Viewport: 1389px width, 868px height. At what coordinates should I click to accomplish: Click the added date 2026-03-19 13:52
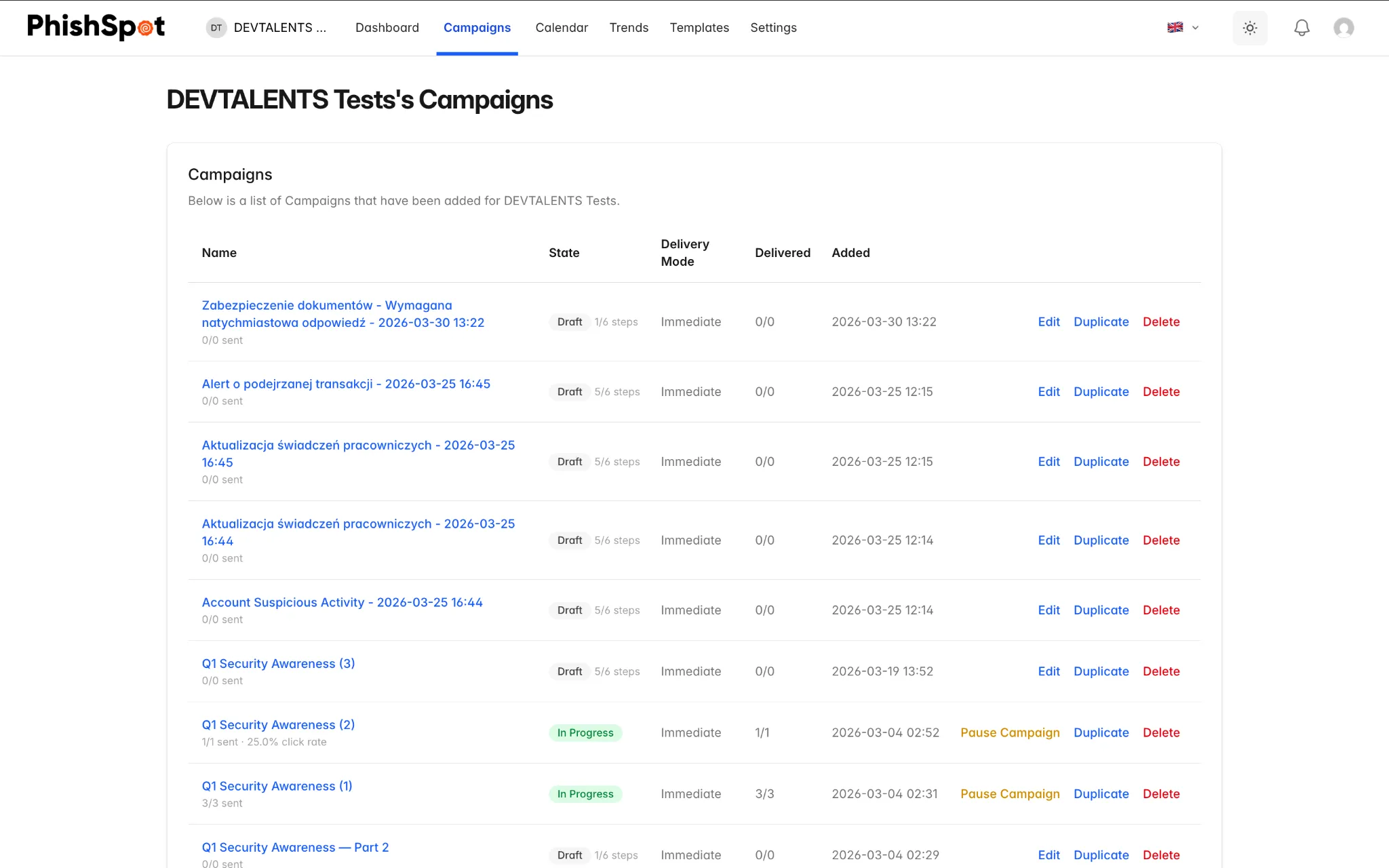pos(882,671)
